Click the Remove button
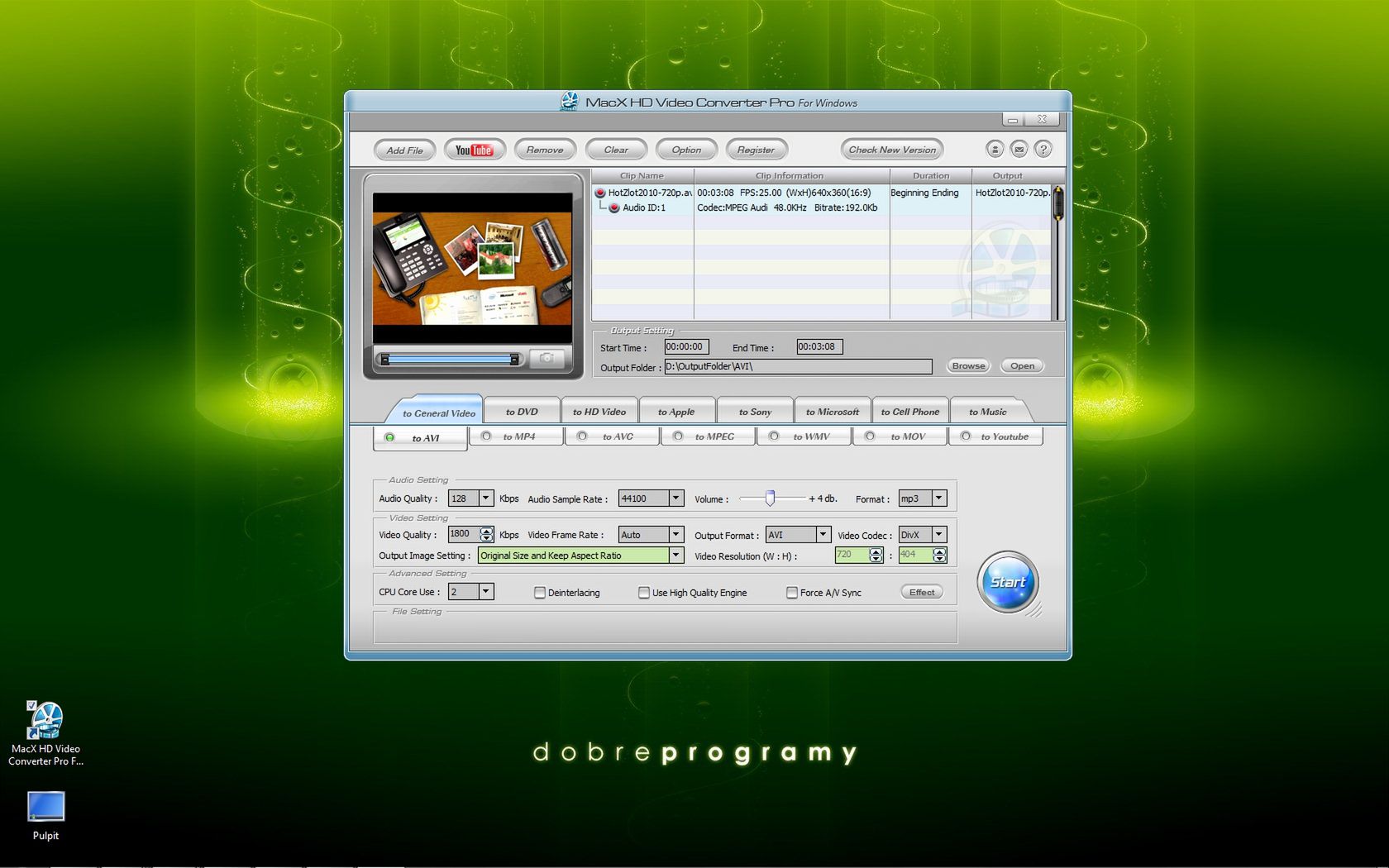The height and width of the screenshot is (868, 1389). [545, 150]
